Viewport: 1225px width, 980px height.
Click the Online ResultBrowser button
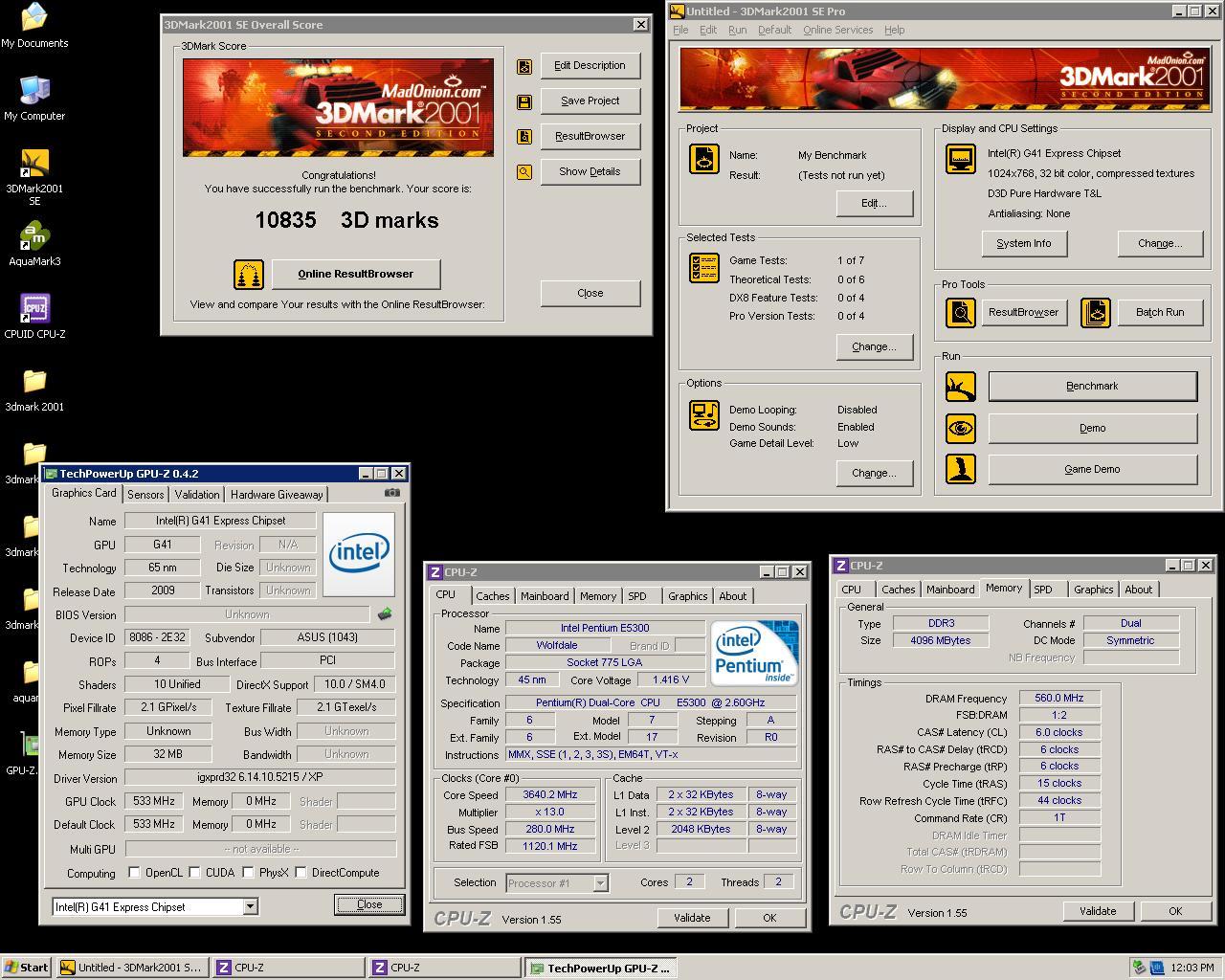coord(356,275)
